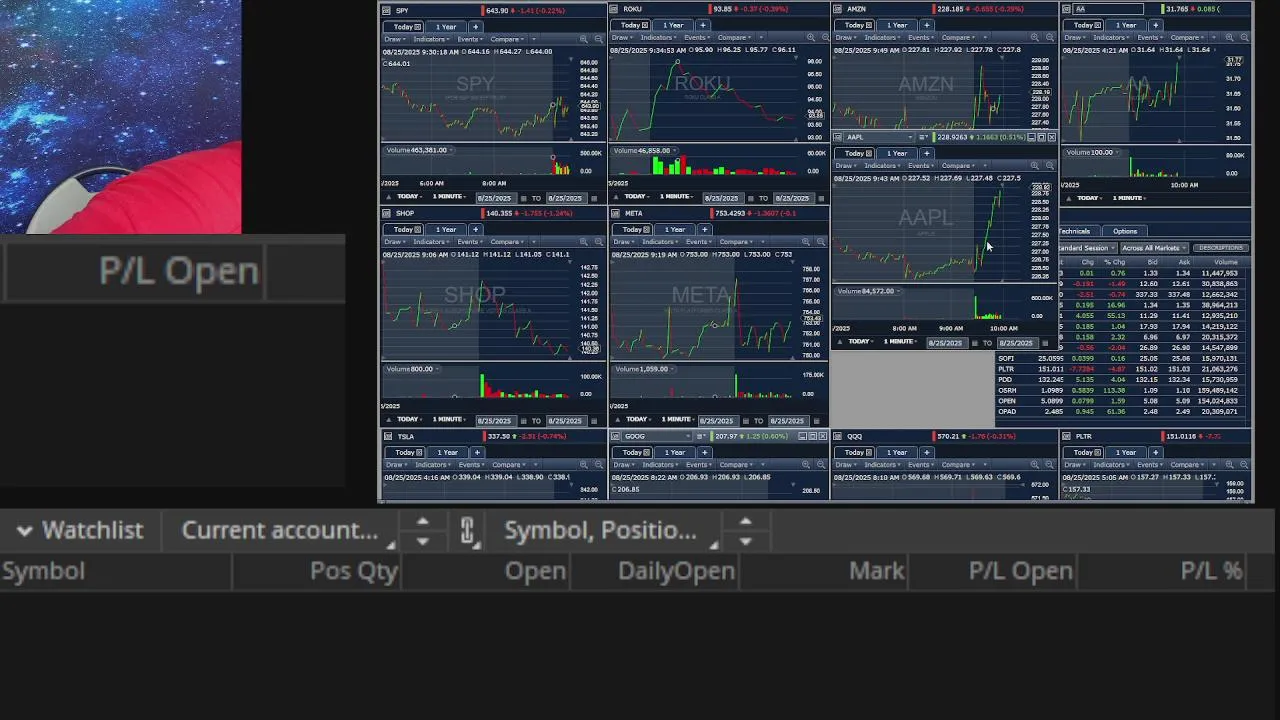The height and width of the screenshot is (720, 1280).
Task: Click the META panel chart icon
Action: click(615, 213)
